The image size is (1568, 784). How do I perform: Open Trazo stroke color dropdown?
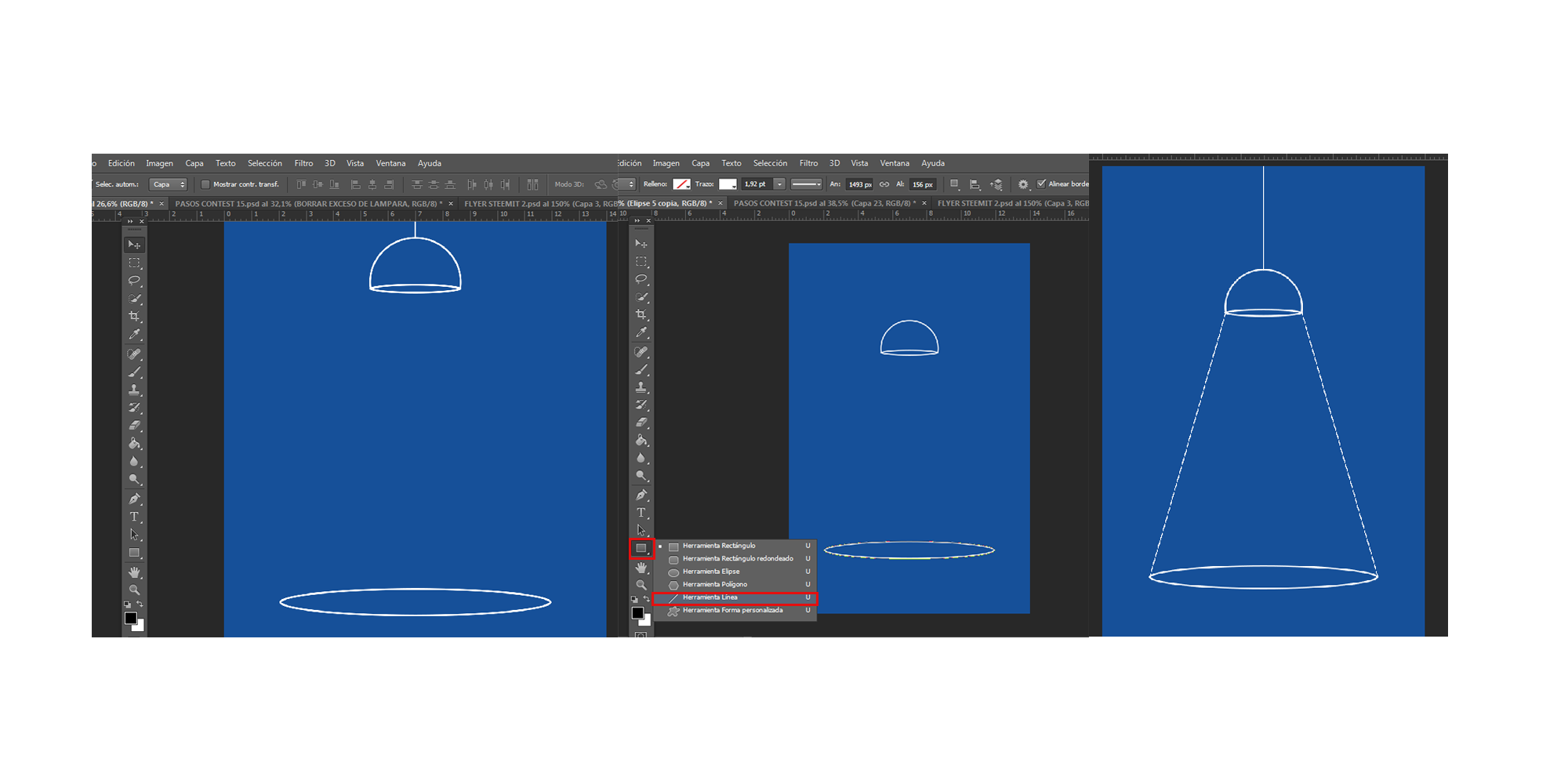pyautogui.click(x=728, y=184)
